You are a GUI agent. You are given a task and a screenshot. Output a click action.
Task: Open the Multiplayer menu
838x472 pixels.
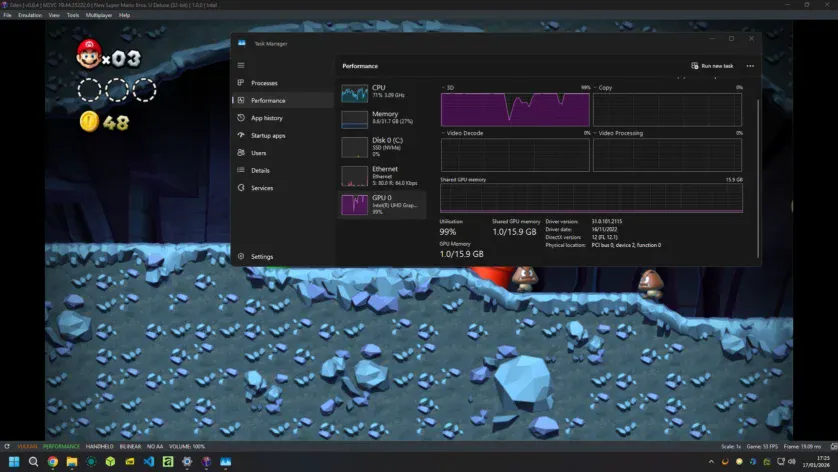99,15
